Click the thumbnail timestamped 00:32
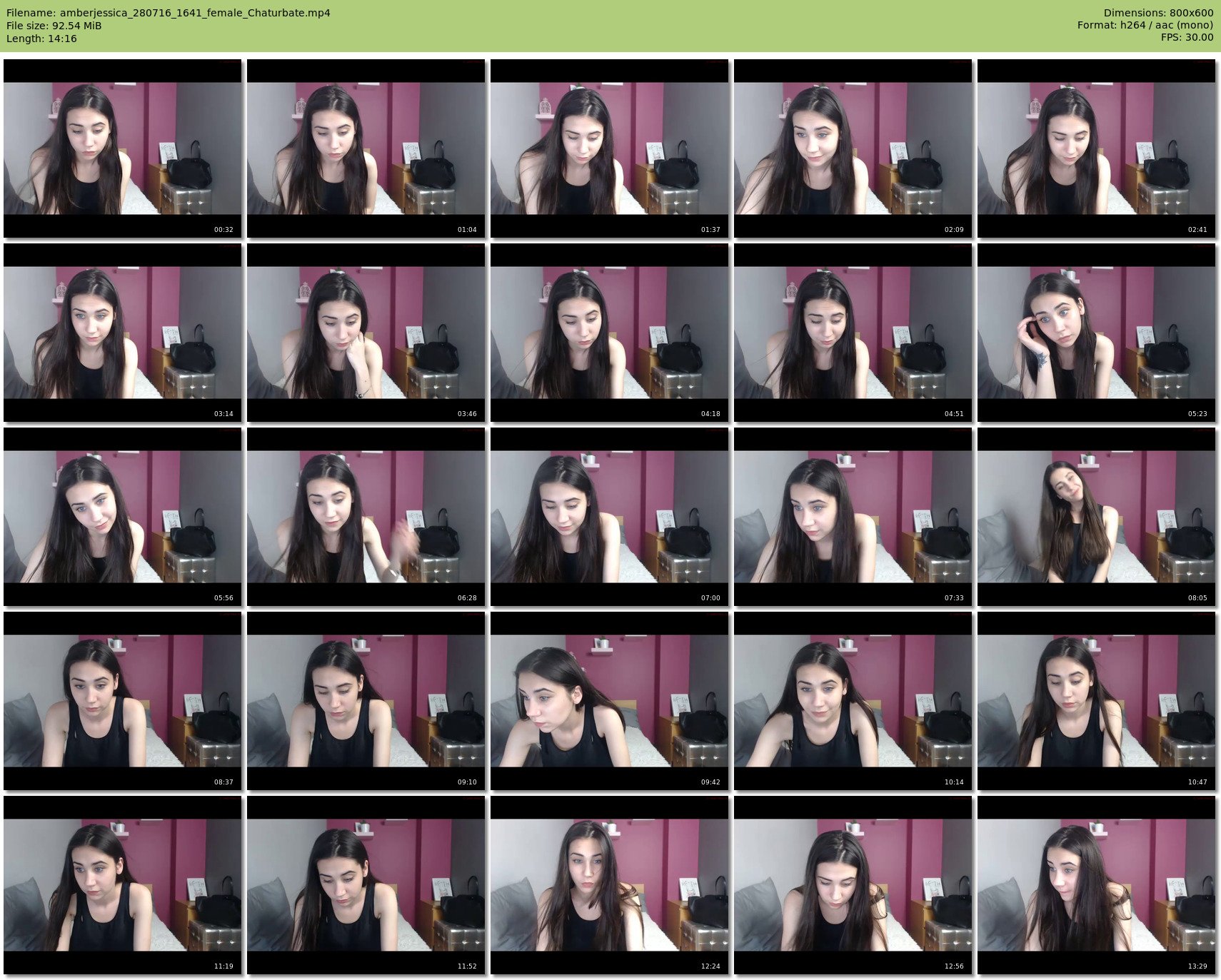 pos(123,148)
